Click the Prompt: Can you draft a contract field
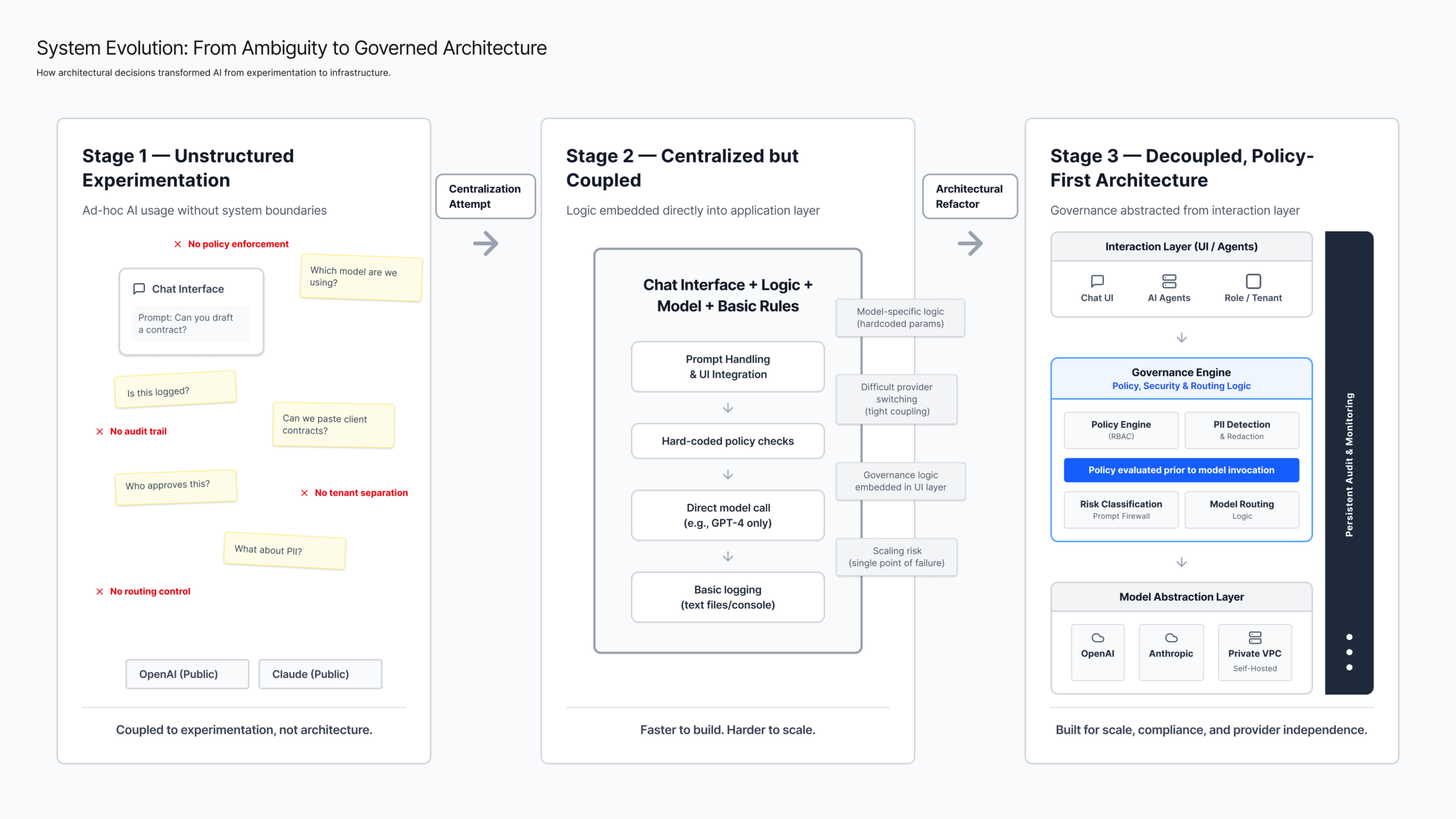Screen dimensions: 1456x819 point(191,324)
